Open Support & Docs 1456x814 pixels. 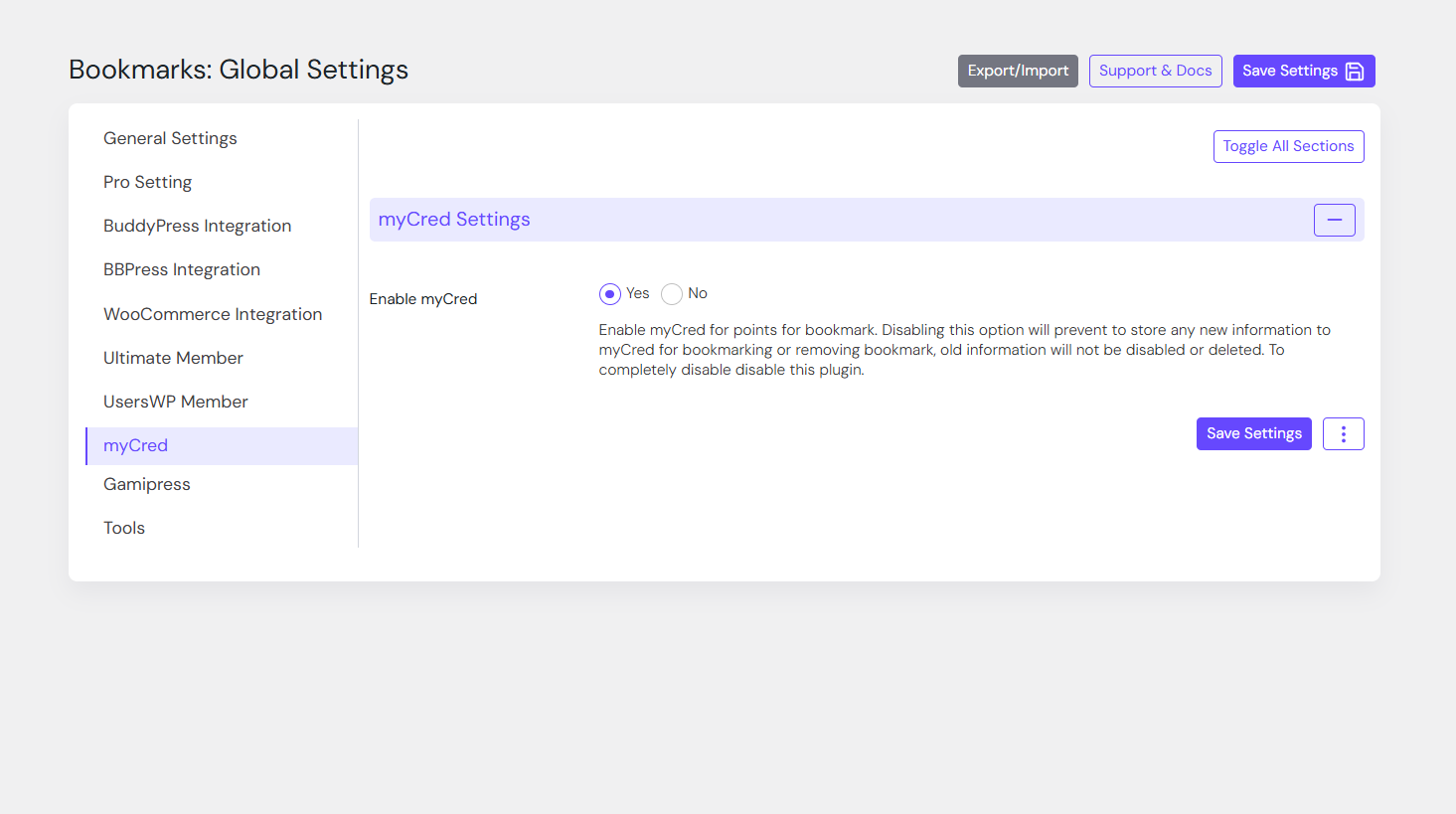1155,71
